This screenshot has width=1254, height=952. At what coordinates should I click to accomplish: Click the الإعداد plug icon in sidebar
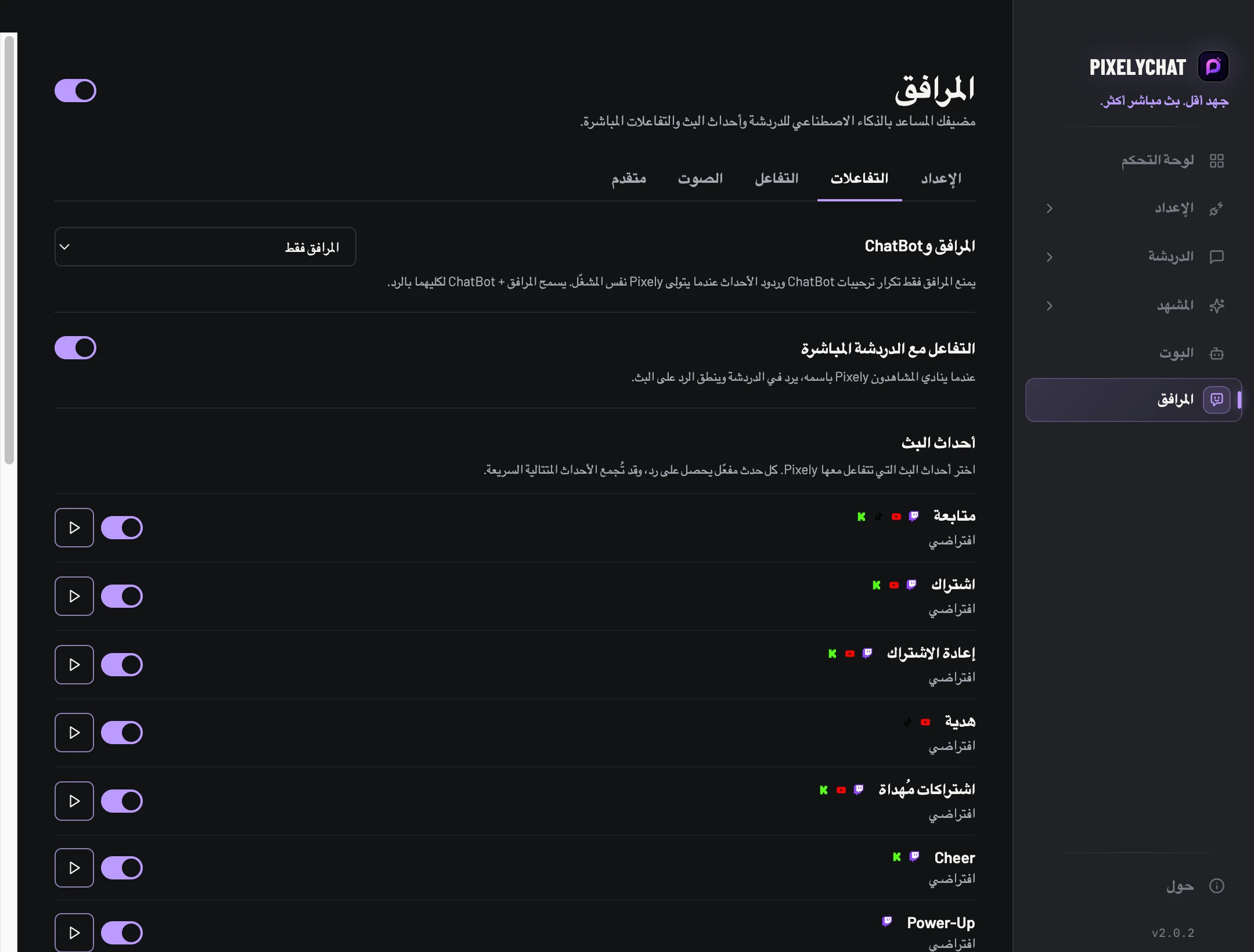1217,208
